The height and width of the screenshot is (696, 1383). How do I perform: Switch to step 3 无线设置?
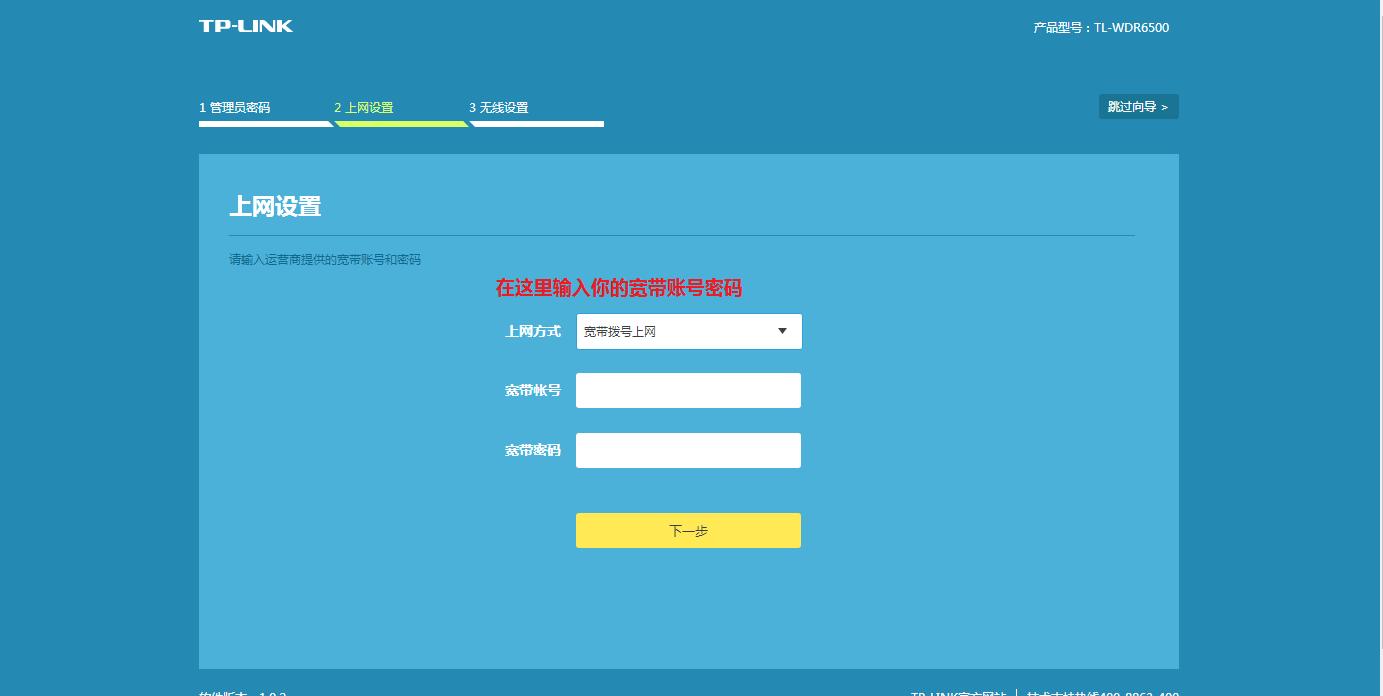tap(499, 107)
